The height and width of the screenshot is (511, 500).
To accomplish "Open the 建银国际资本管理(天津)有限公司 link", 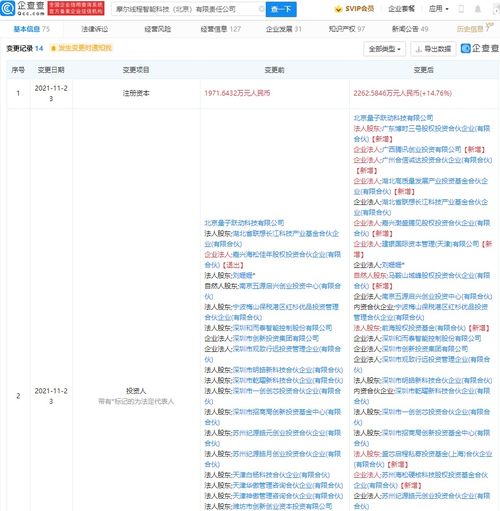I will click(x=430, y=244).
